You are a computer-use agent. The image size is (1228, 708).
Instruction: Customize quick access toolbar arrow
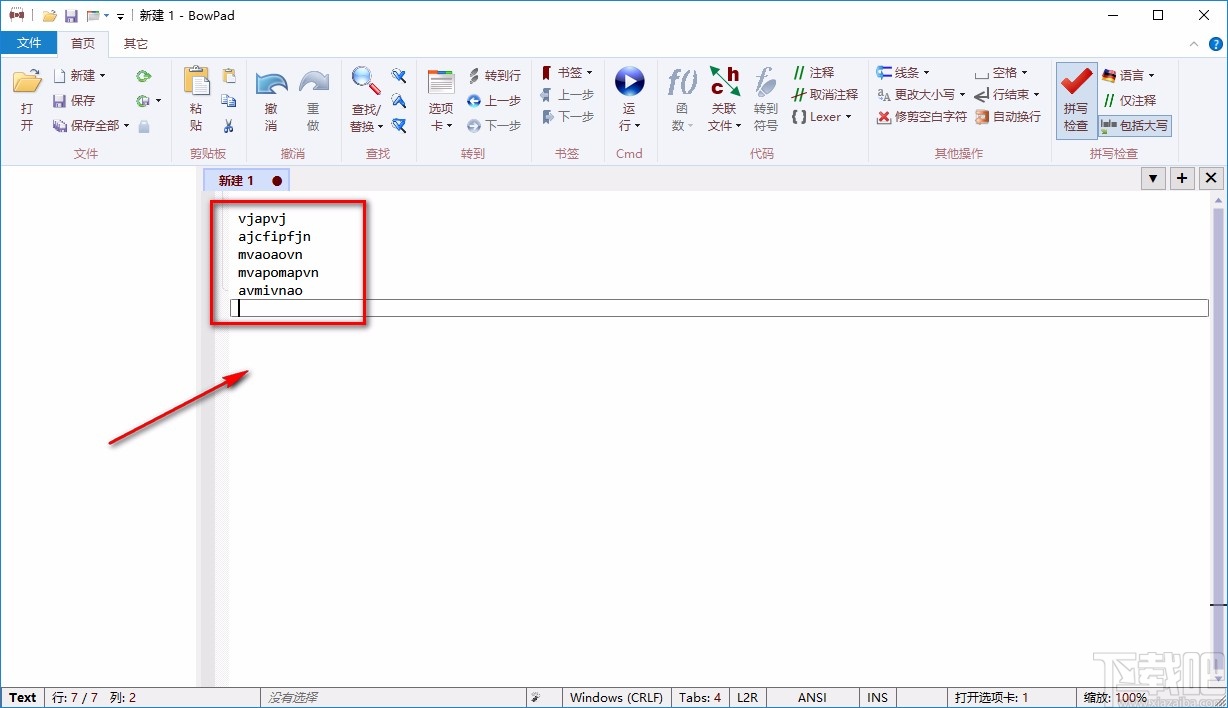[120, 17]
